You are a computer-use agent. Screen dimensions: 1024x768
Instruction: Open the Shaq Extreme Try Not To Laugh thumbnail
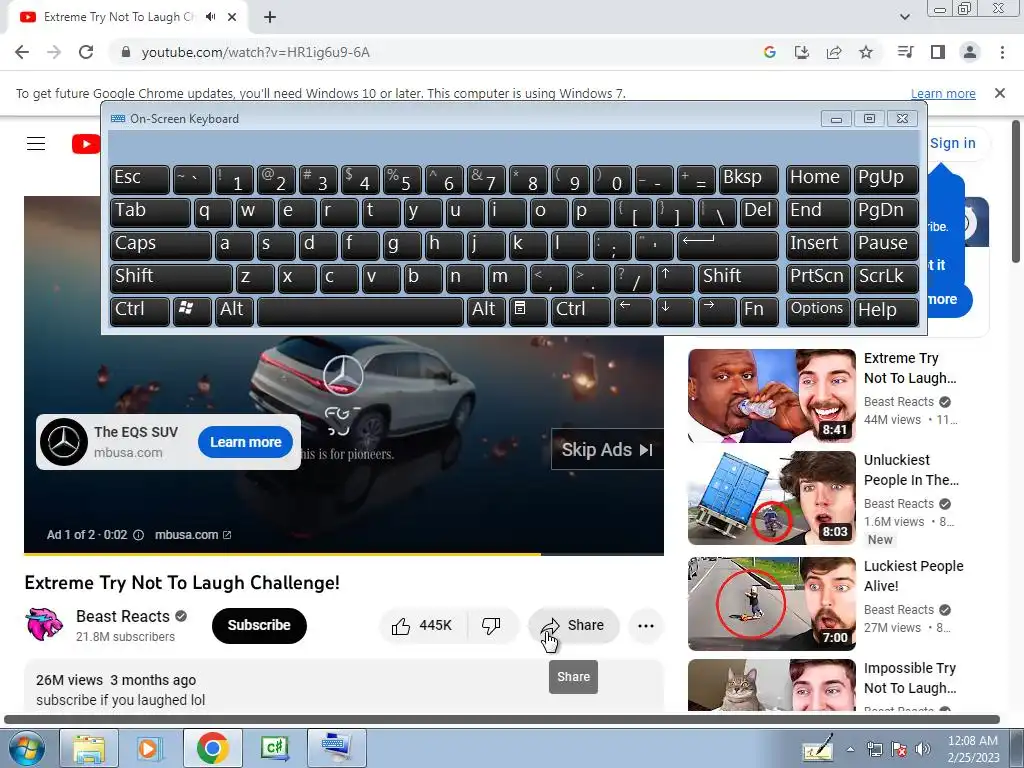pyautogui.click(x=771, y=396)
